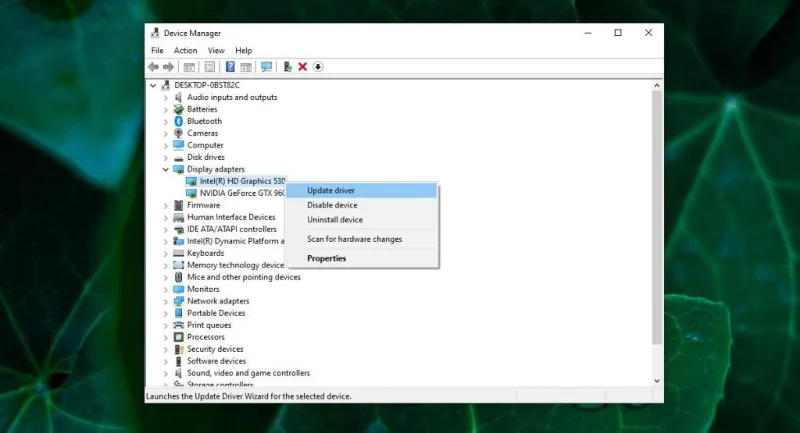
Task: Click the circled down-arrow Disable device icon
Action: point(318,67)
